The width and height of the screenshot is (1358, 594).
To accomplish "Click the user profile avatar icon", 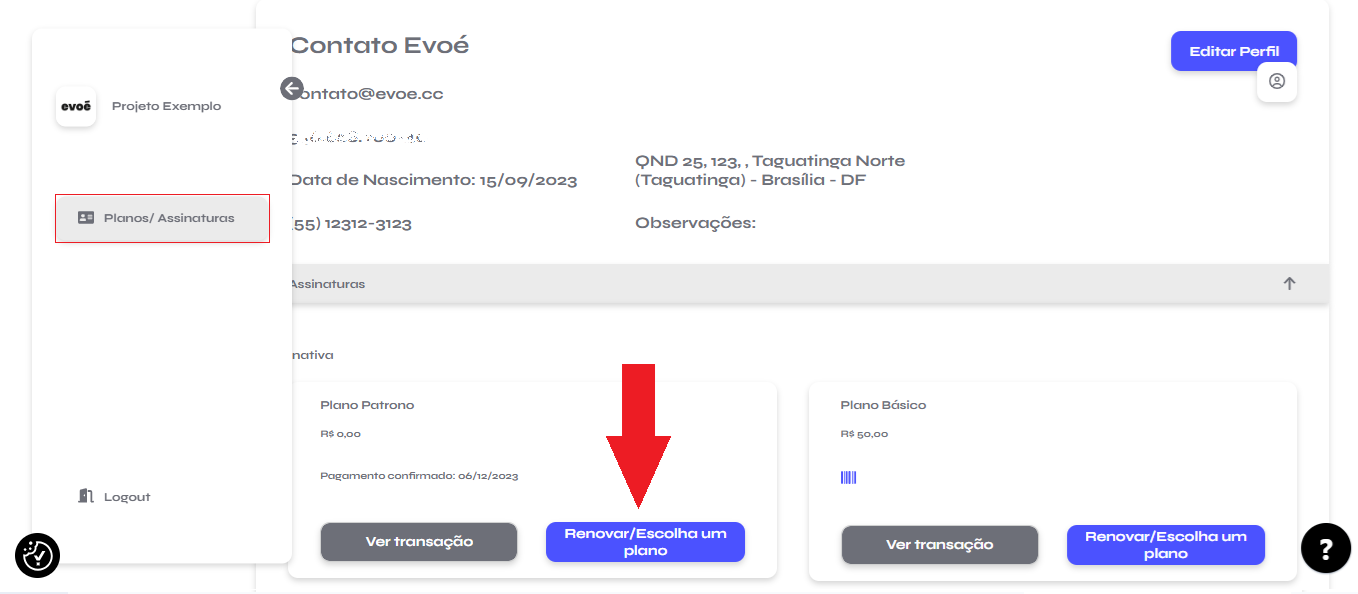I will tap(1277, 81).
